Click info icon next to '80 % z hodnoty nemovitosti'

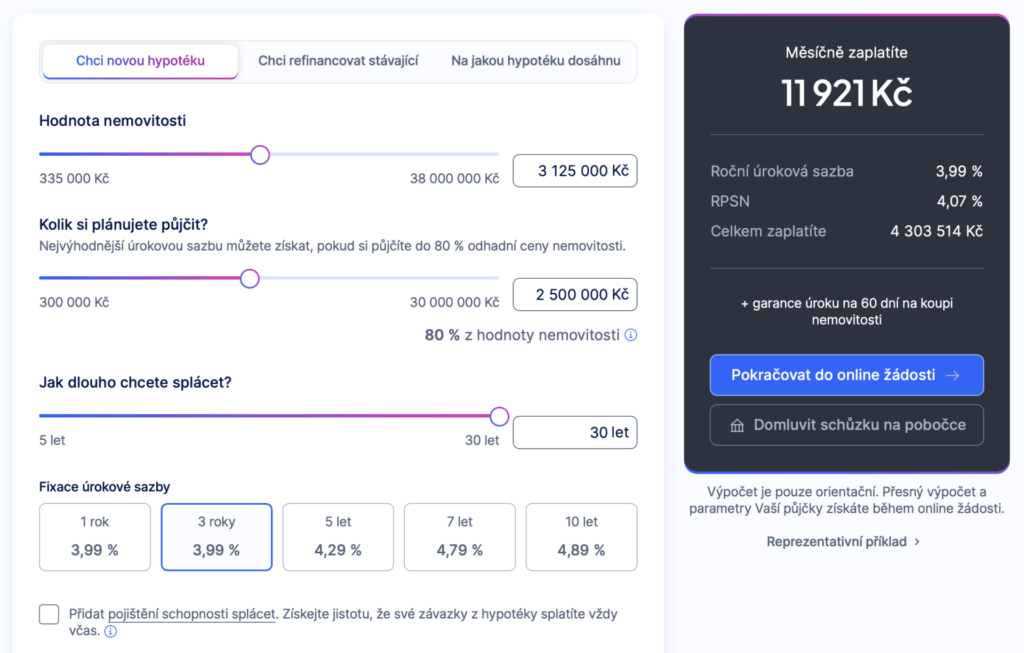[631, 335]
